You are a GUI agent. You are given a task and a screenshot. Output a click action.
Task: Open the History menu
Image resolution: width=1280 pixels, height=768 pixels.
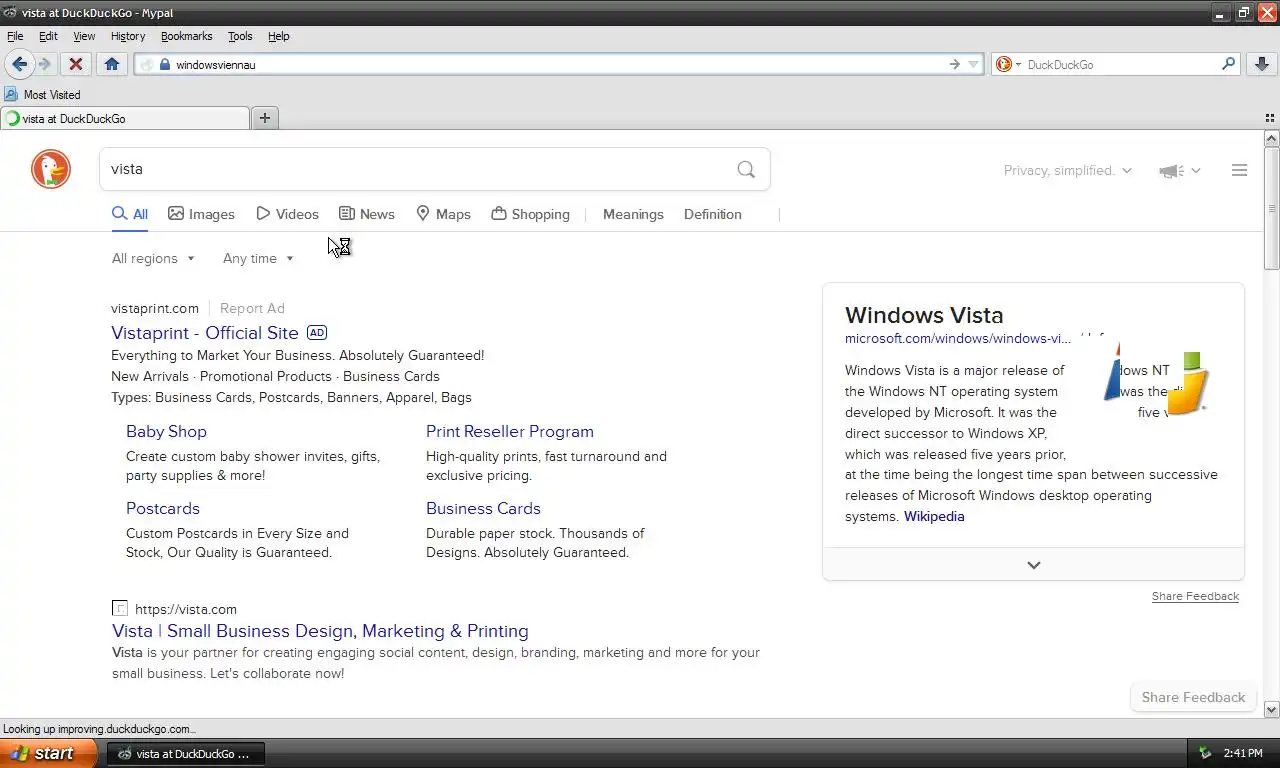click(x=128, y=36)
